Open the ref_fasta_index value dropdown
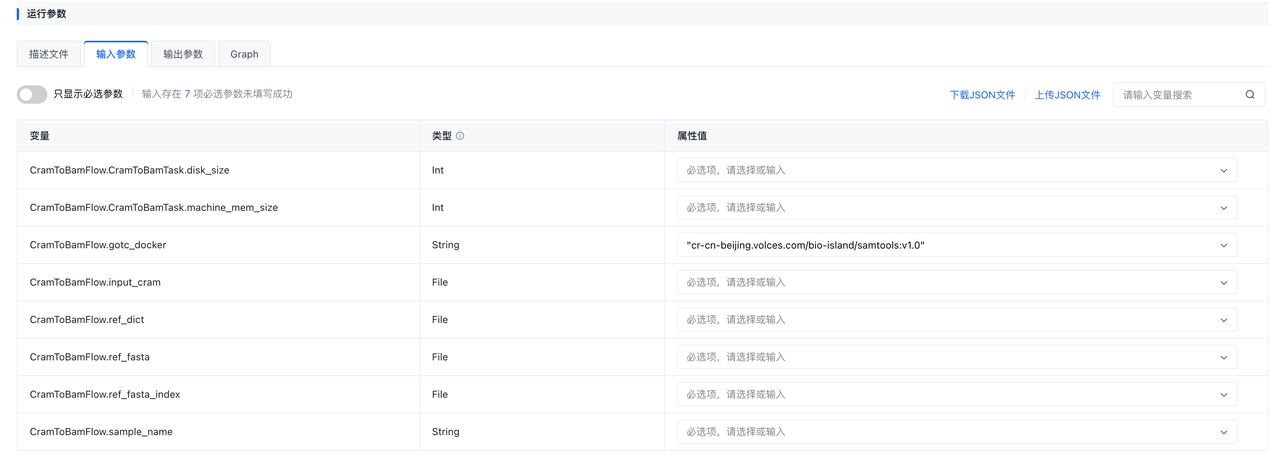This screenshot has width=1280, height=466. tap(1224, 395)
